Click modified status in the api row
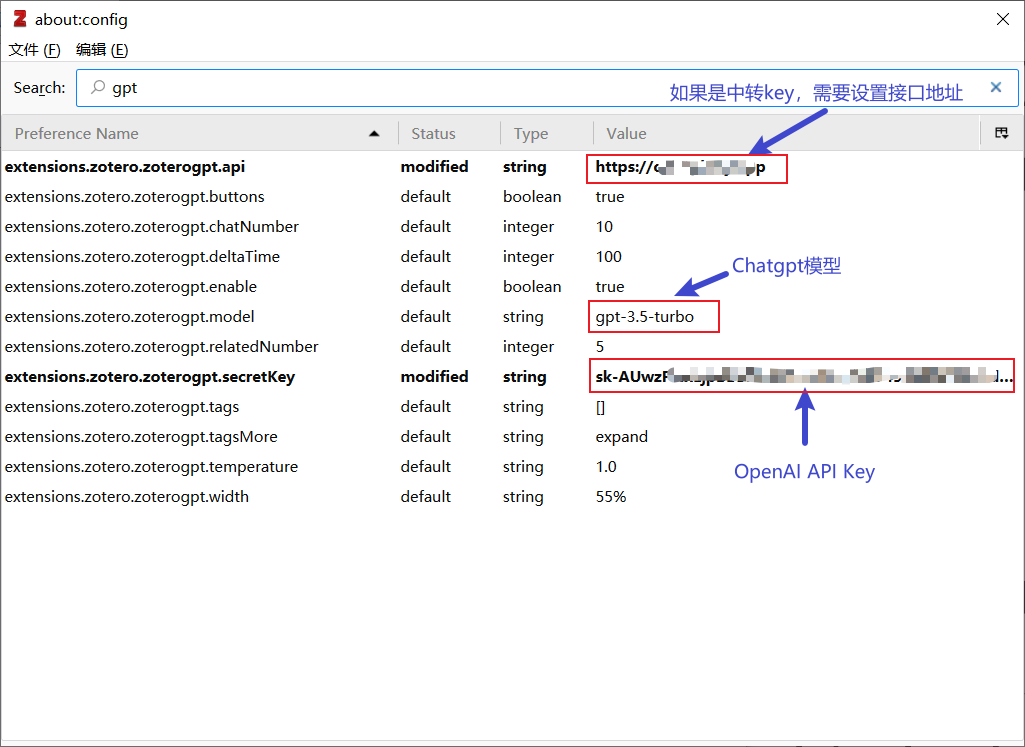1025x747 pixels. click(x=435, y=167)
